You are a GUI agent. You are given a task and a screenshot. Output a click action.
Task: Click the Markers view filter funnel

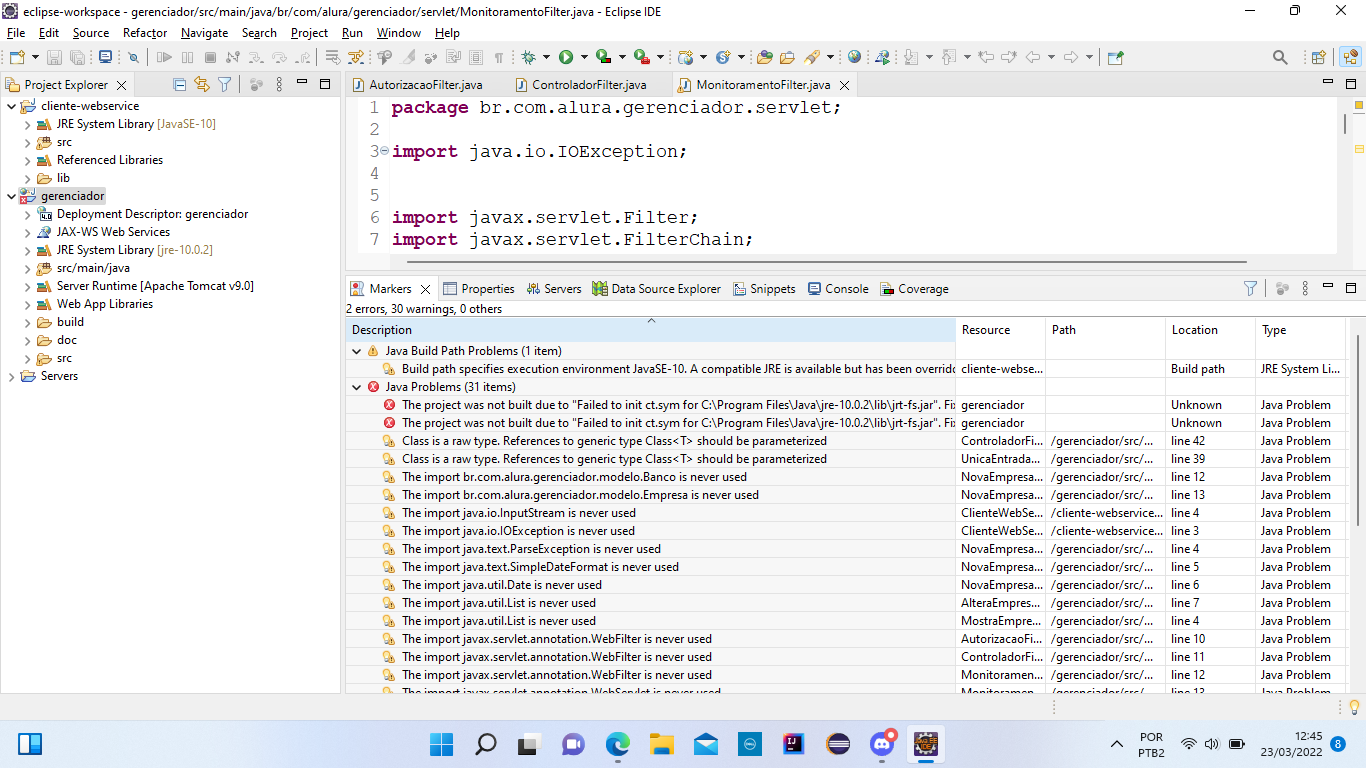[1250, 288]
